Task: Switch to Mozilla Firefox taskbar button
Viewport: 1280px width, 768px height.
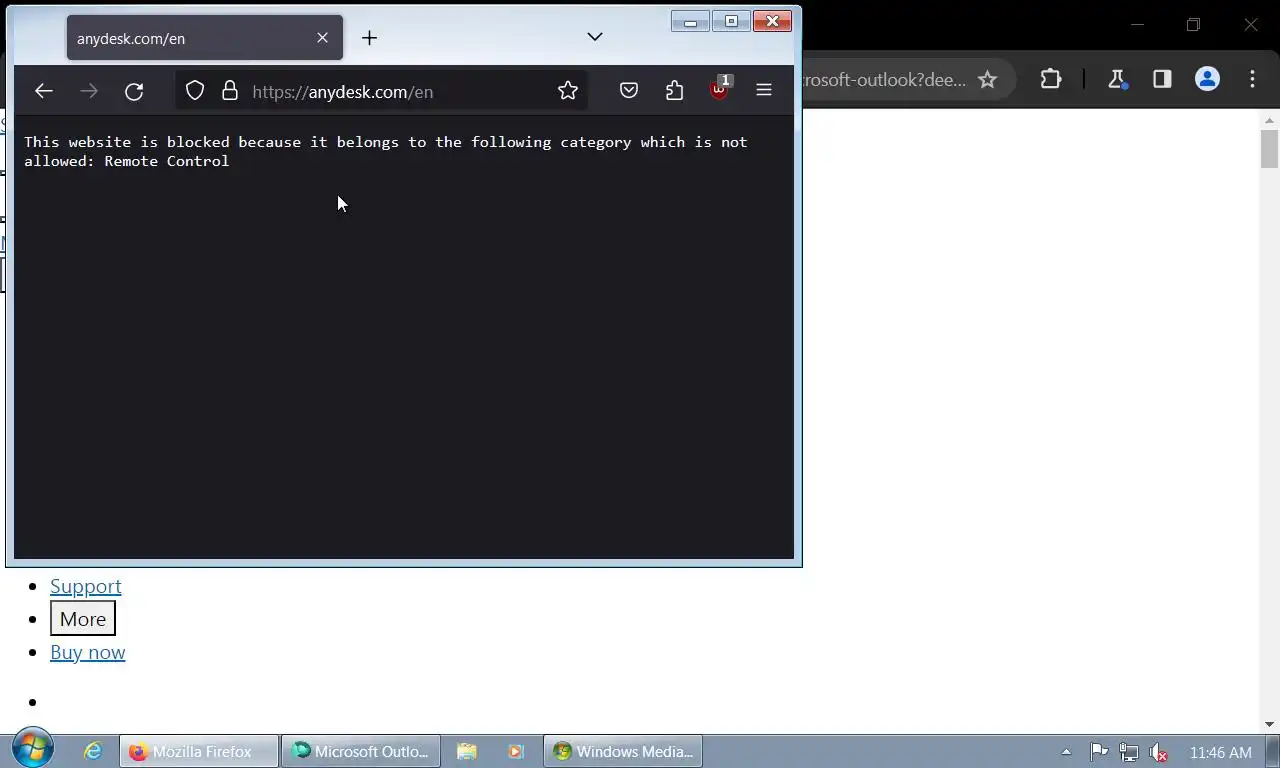Action: coord(199,751)
